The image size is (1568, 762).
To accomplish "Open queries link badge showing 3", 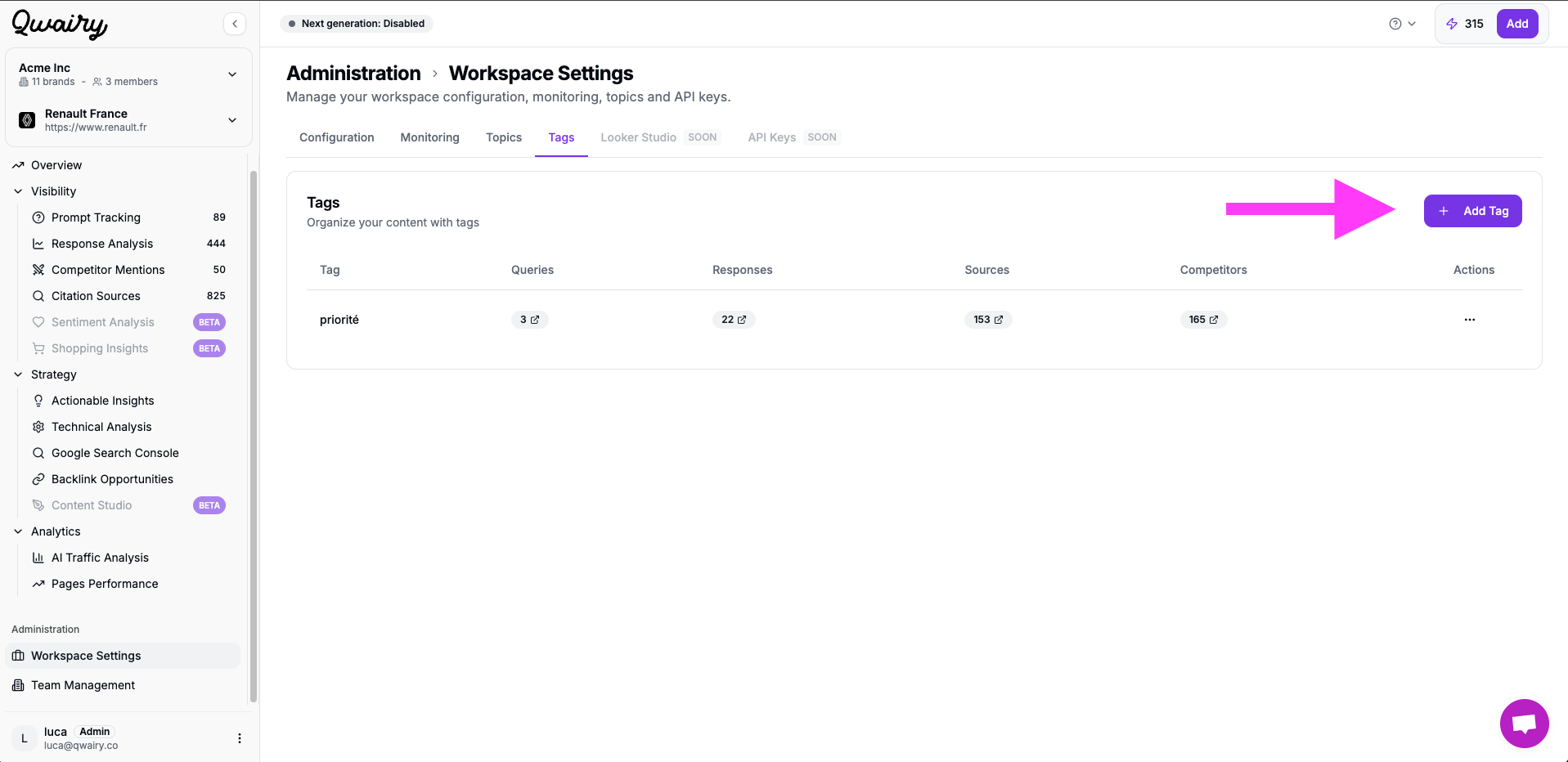I will [x=529, y=320].
